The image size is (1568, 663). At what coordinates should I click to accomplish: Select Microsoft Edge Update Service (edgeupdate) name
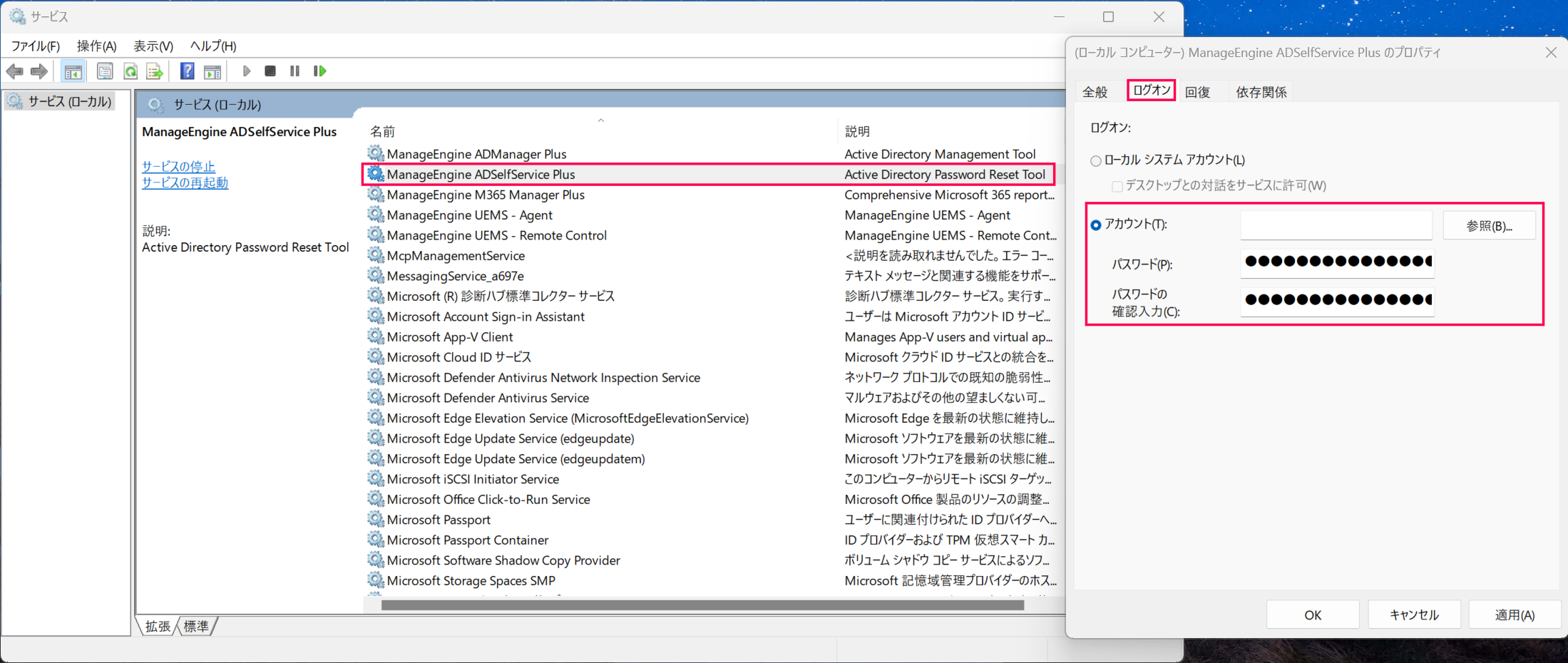coord(511,438)
